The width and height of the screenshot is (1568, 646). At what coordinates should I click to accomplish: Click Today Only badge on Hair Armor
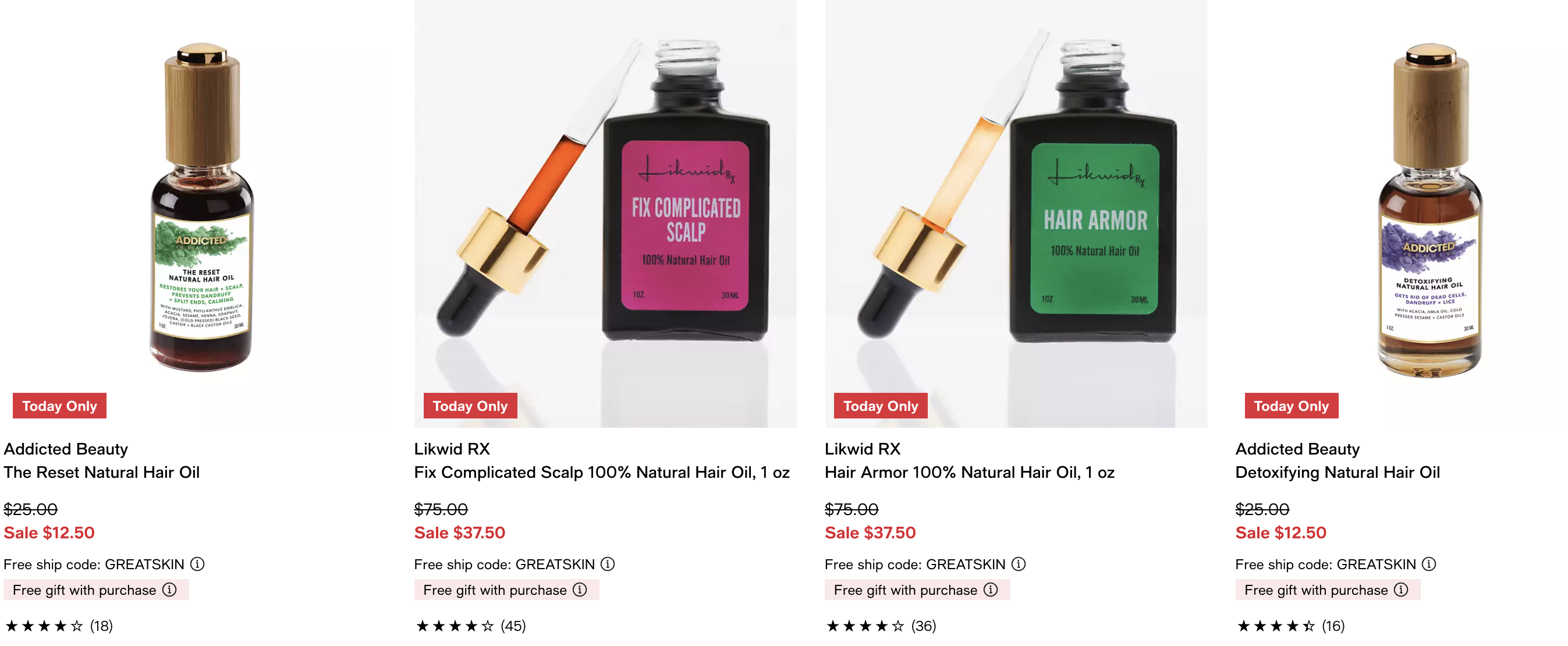tap(880, 406)
